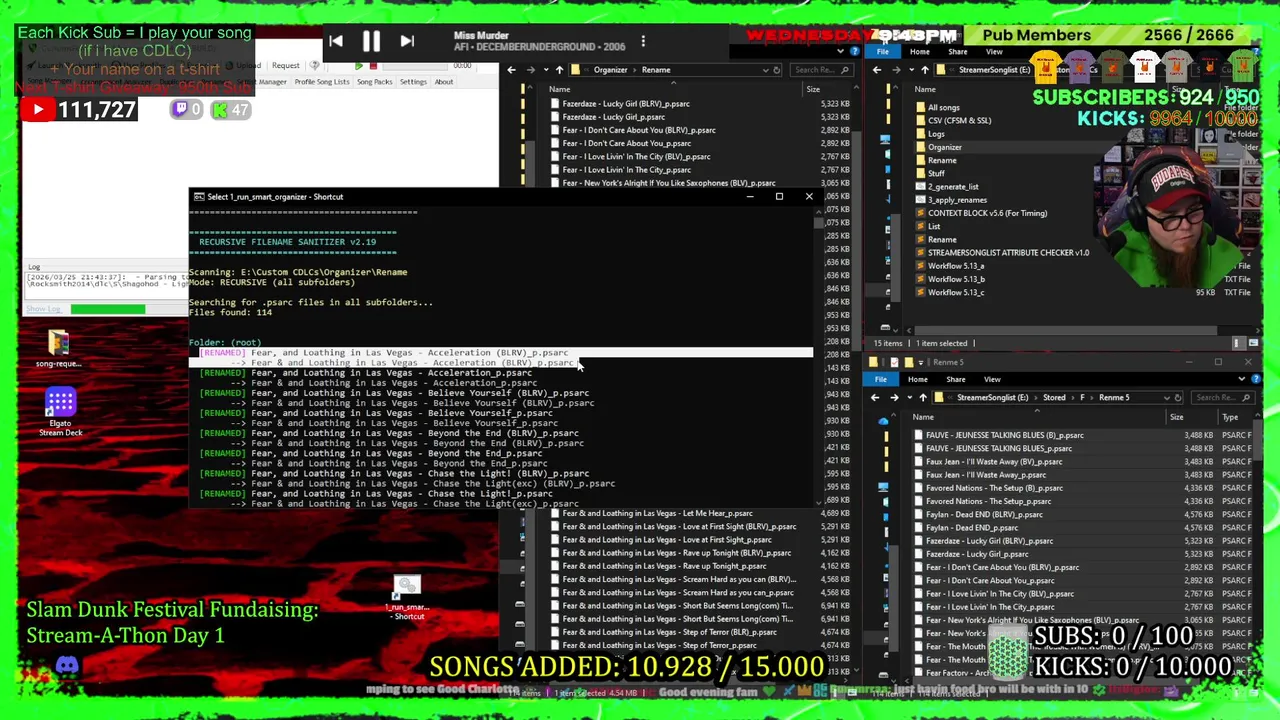Open the View ribbon tab in the StreamerSonglist (E:) window
Viewport: 1280px width, 720px height.
point(994,52)
